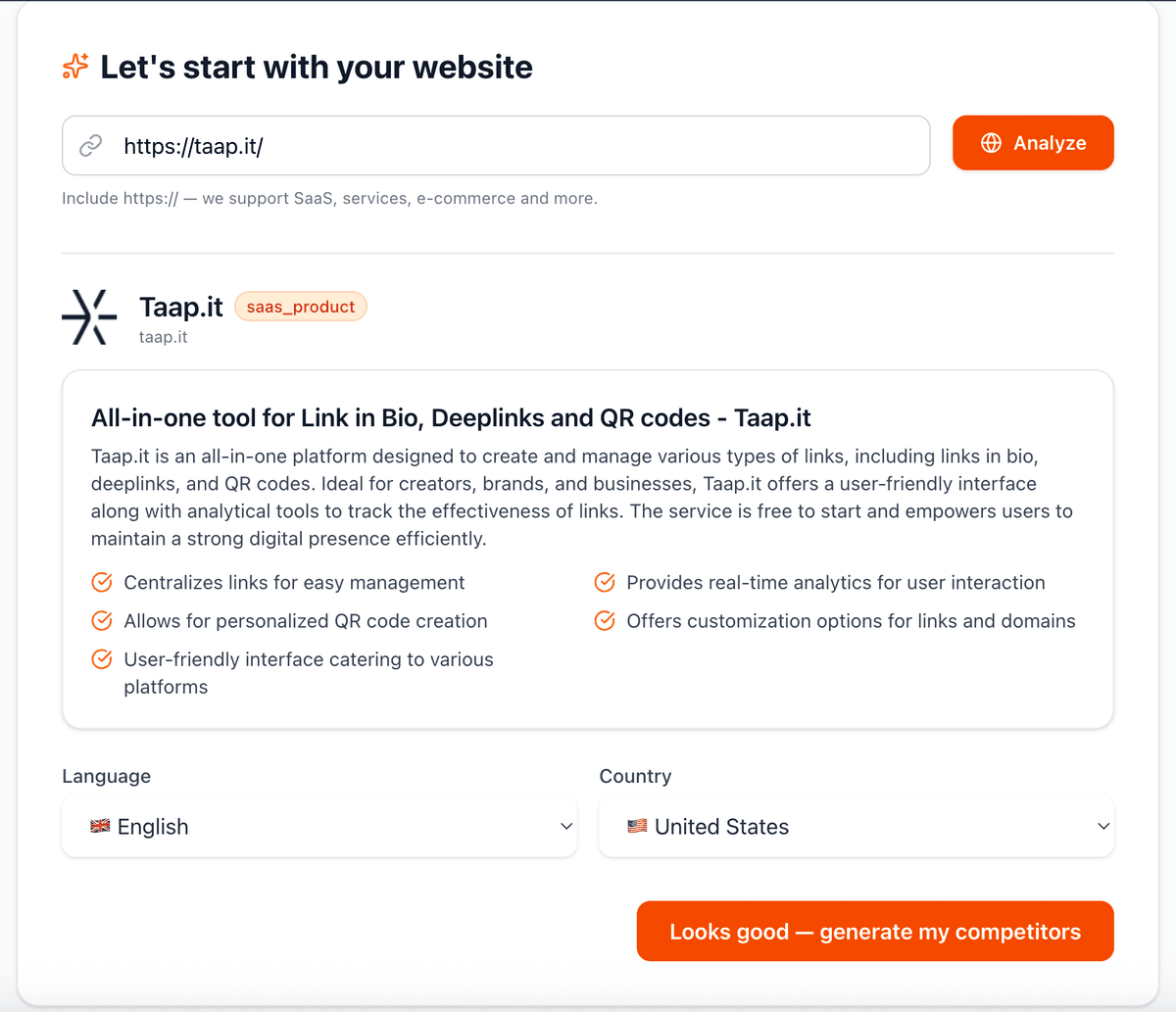Click the globe icon inside the Analyze button

(990, 142)
